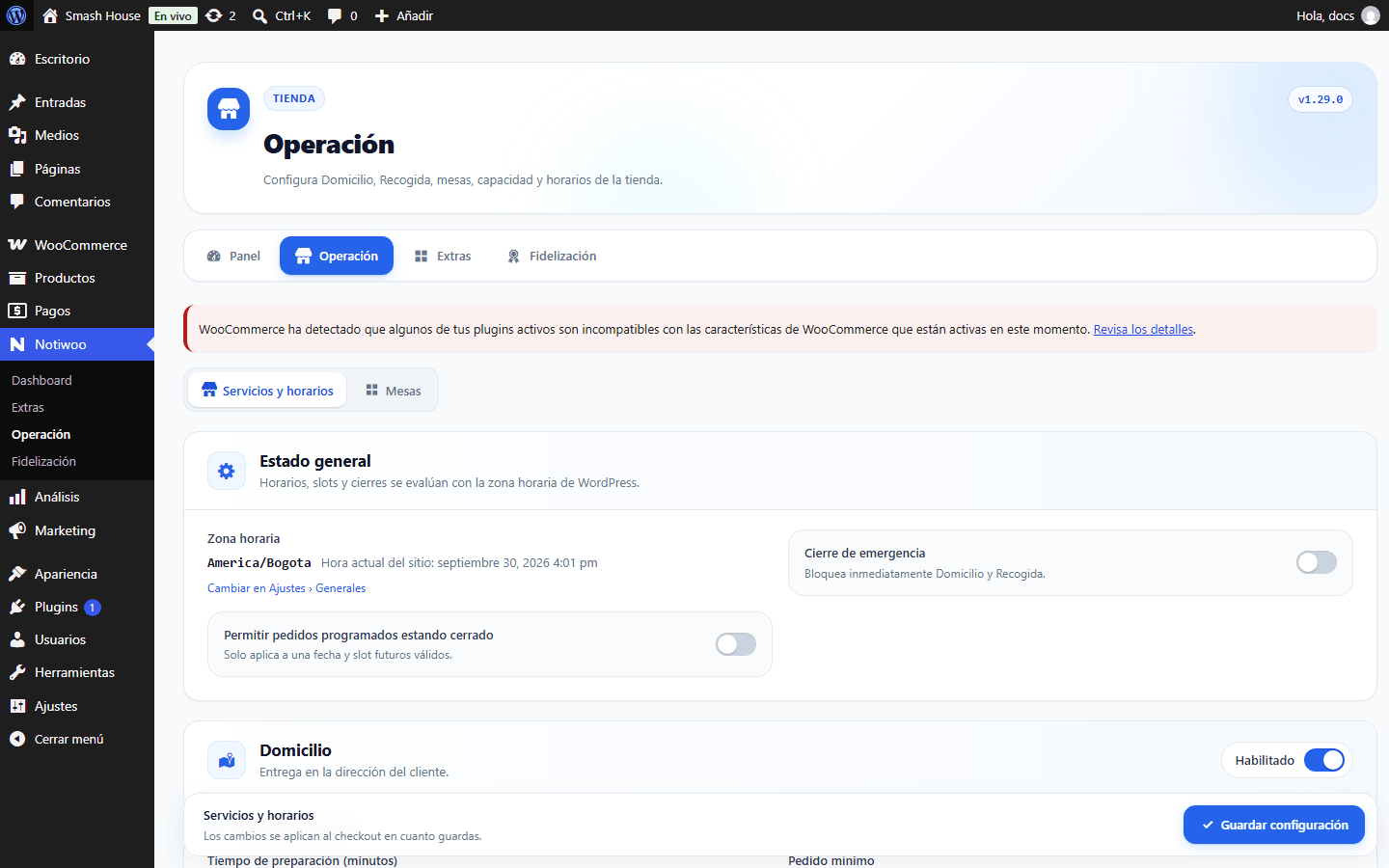Click the Domicilio map icon
This screenshot has height=868, width=1389.
(227, 760)
